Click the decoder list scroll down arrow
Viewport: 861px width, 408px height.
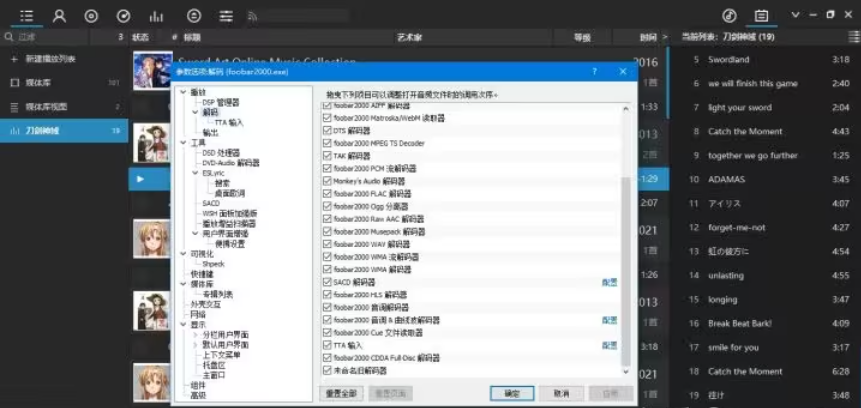pyautogui.click(x=625, y=372)
